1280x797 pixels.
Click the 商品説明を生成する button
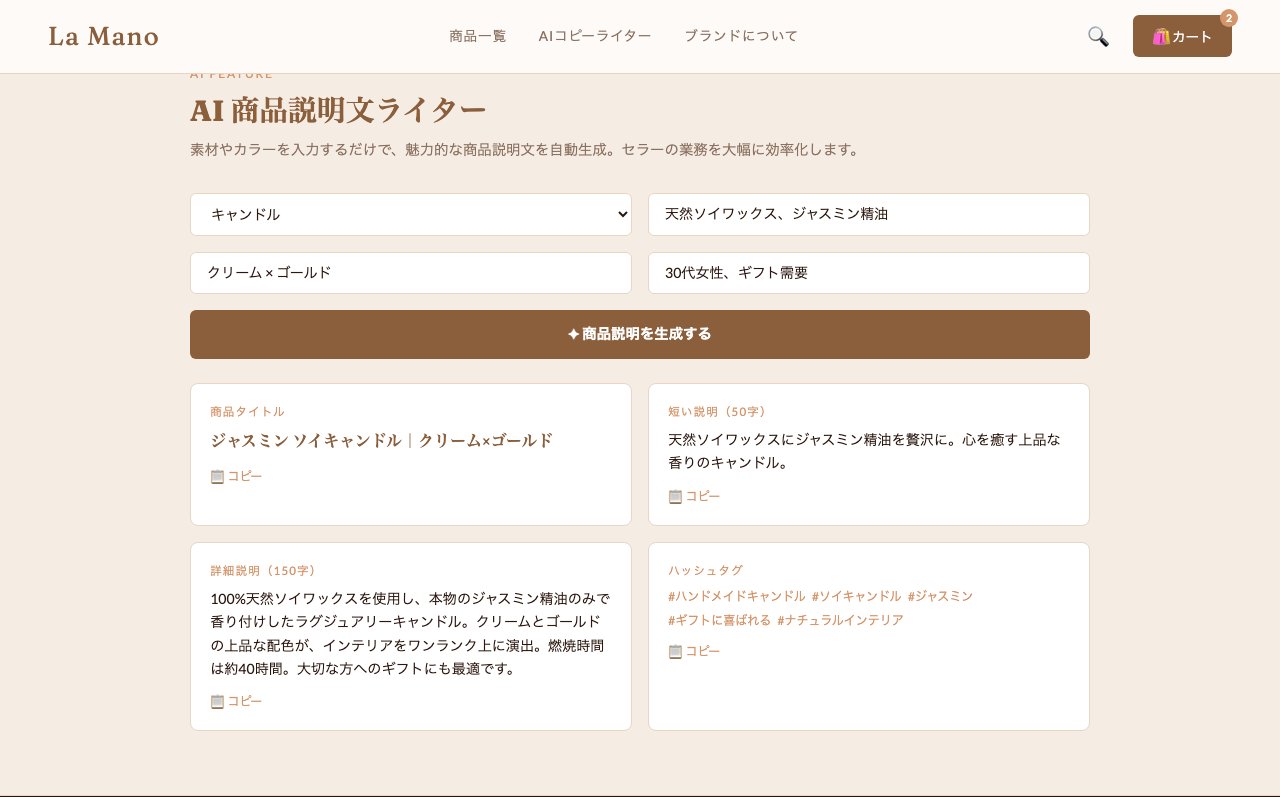point(640,334)
